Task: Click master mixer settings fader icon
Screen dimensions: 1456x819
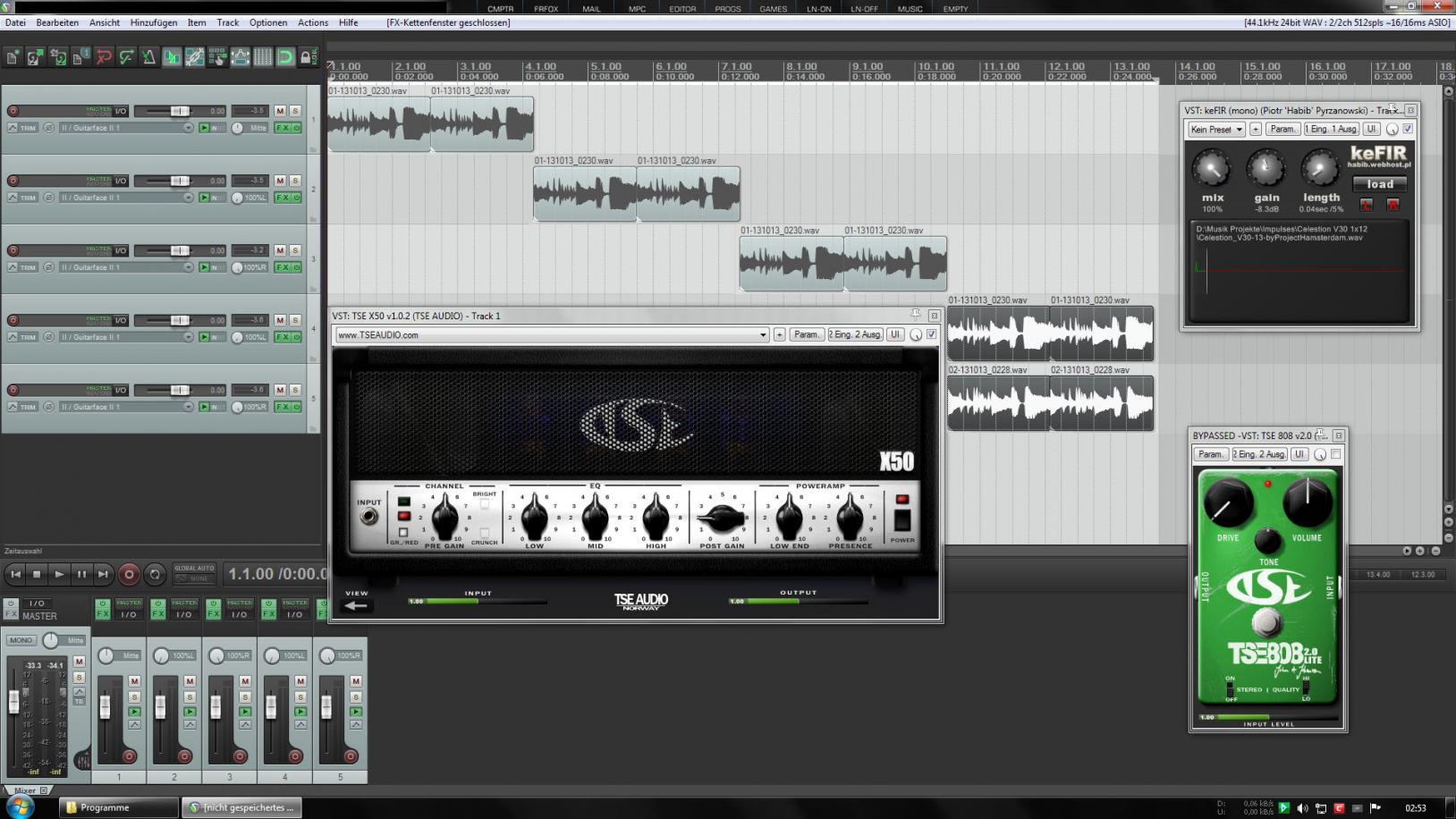Action: [x=82, y=761]
